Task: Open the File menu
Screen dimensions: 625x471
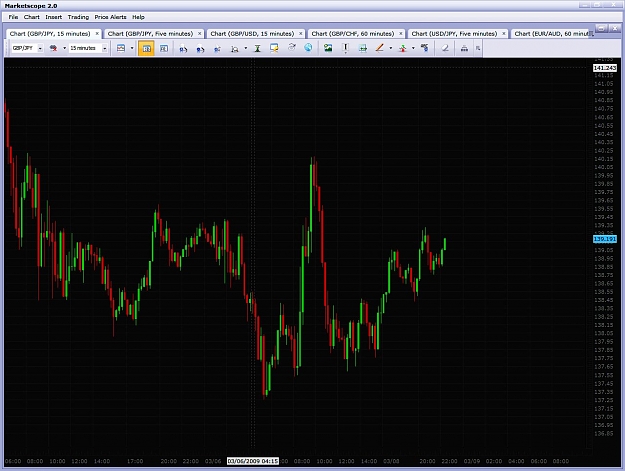Action: (13, 17)
